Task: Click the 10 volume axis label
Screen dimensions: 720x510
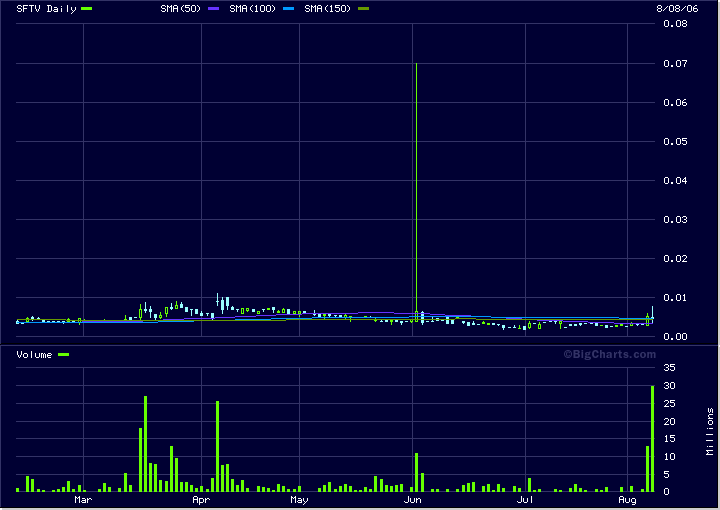Action: click(669, 457)
